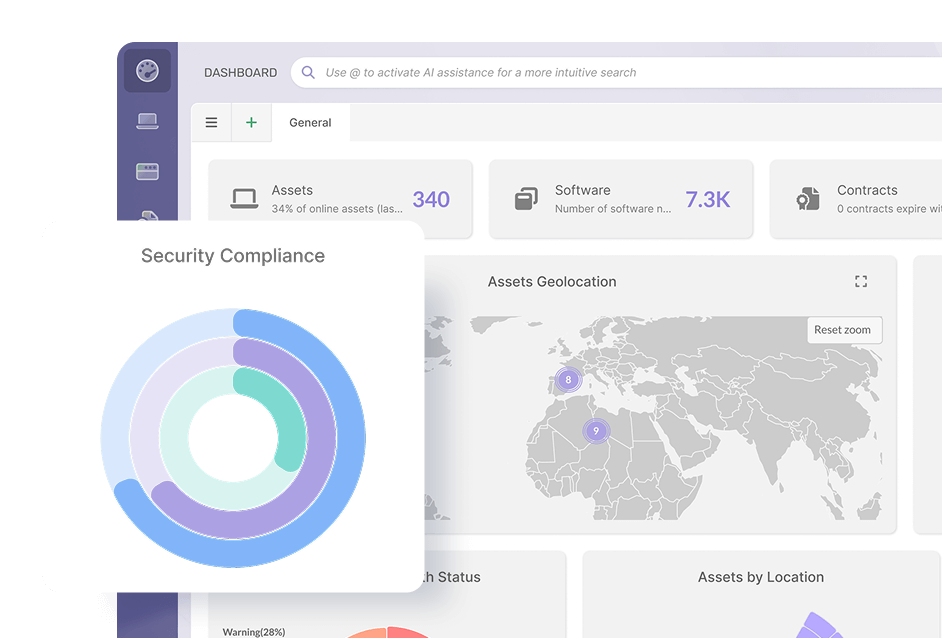Add a new dashboard tab with plus icon
Image resolution: width=942 pixels, height=638 pixels.
tap(251, 123)
